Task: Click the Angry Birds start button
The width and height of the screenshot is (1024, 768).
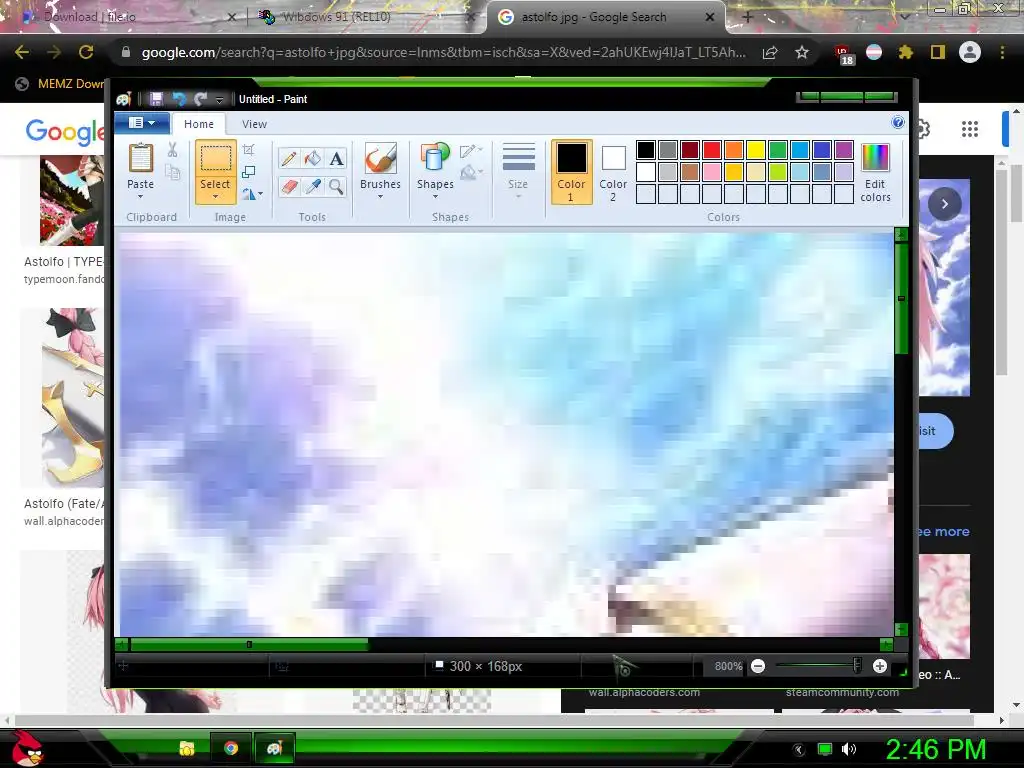Action: coord(28,748)
